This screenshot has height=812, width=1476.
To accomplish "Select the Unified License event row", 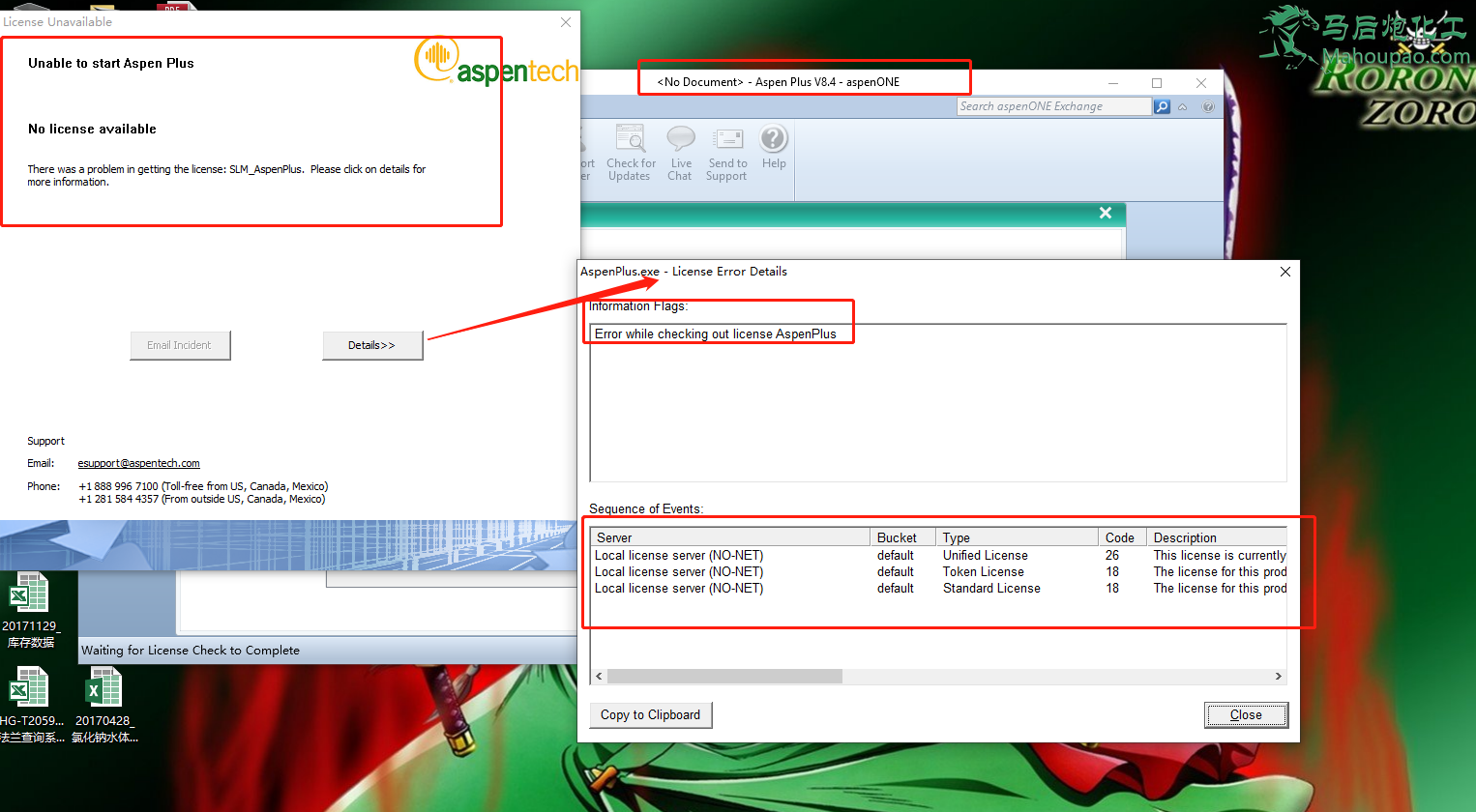I will pos(938,556).
